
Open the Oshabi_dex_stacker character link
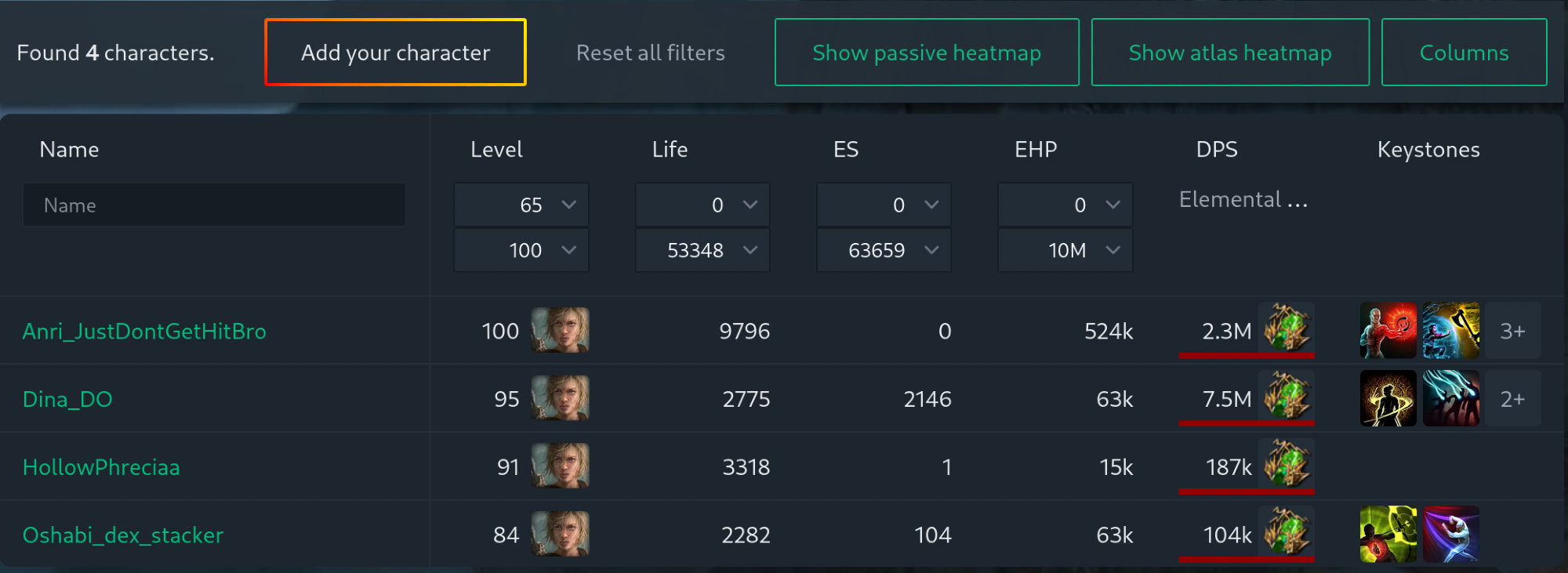[123, 535]
